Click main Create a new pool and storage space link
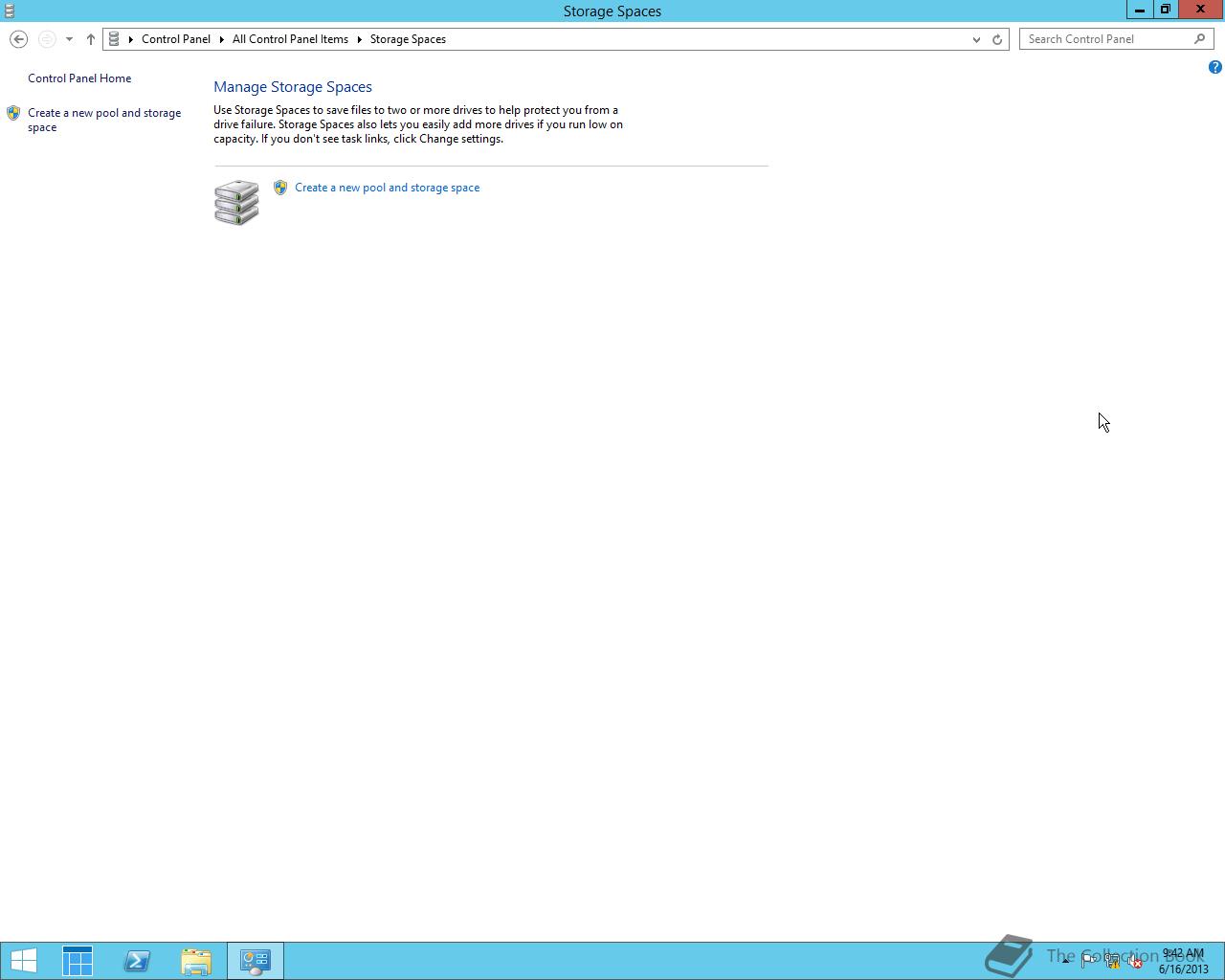 point(388,188)
